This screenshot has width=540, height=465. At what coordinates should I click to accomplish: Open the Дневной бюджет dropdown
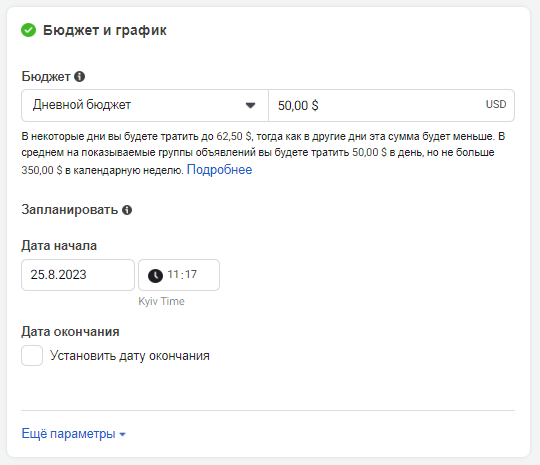click(x=145, y=105)
